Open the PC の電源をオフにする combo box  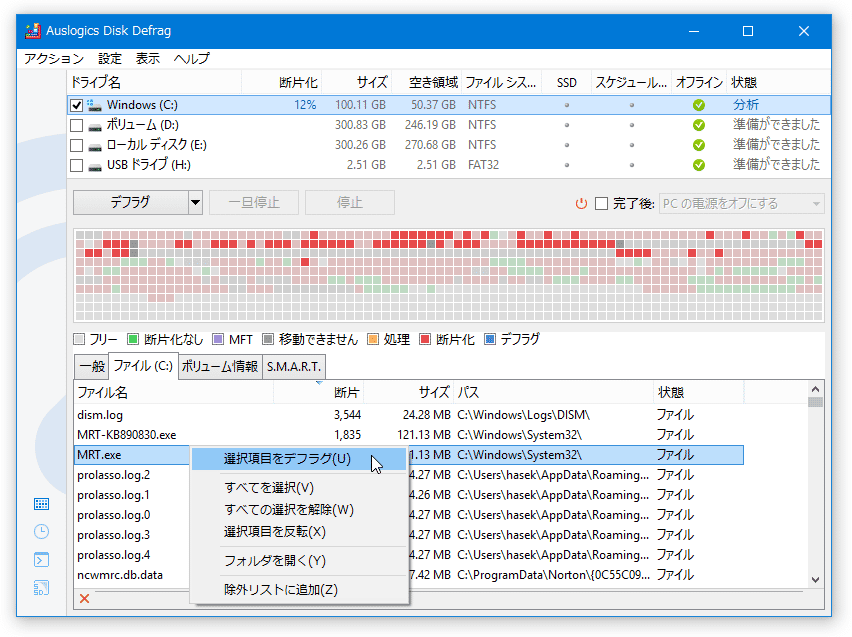click(x=742, y=204)
